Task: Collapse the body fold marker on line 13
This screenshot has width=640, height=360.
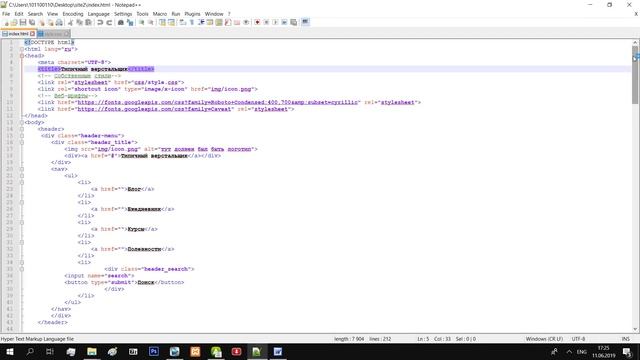Action: pos(22,122)
